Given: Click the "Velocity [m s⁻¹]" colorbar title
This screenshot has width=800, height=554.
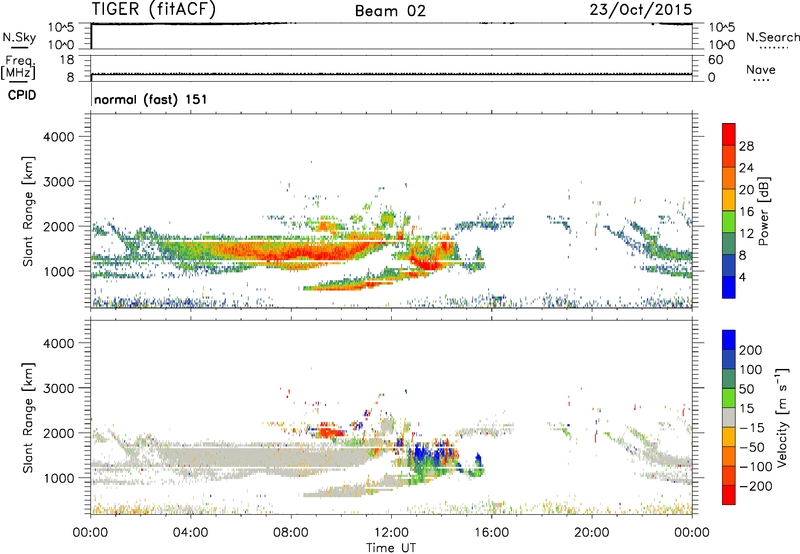Looking at the screenshot, I should point(783,417).
